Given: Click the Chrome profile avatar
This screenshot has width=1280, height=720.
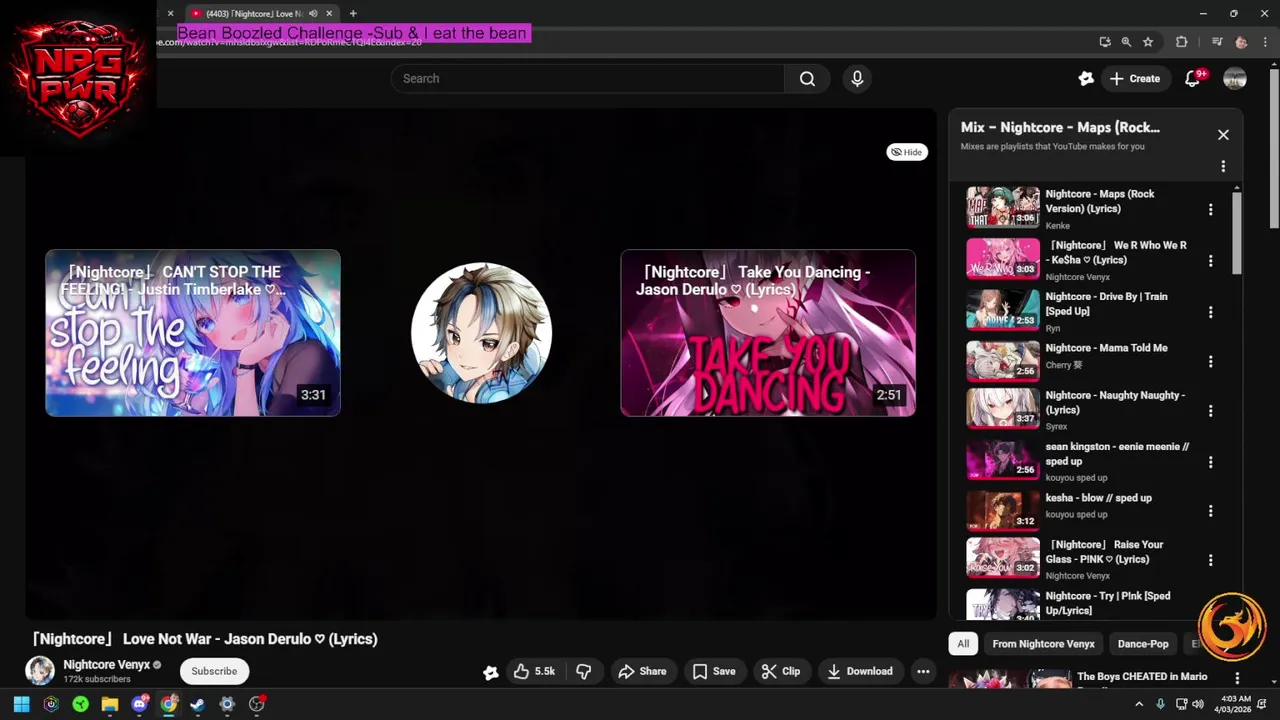Looking at the screenshot, I should coord(1241,42).
